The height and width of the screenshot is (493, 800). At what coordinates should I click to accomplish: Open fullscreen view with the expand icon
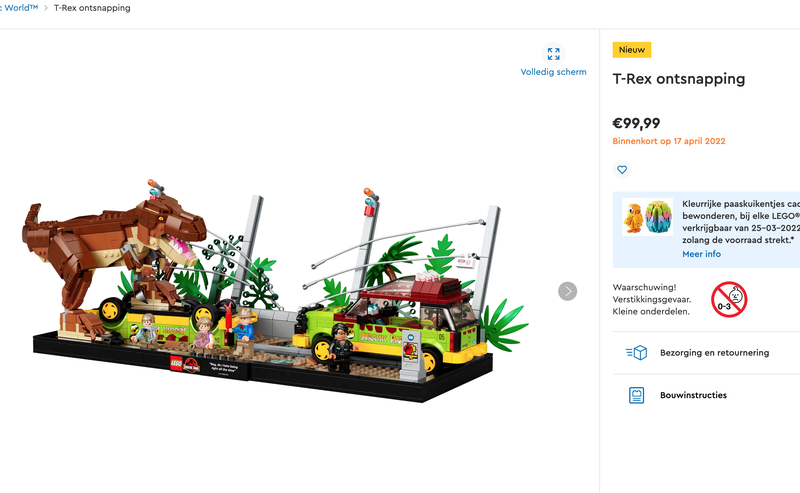pyautogui.click(x=554, y=54)
